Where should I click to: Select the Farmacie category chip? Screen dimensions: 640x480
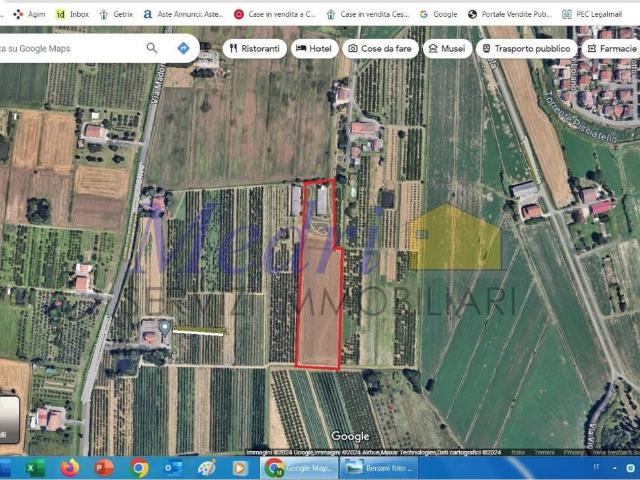click(611, 48)
